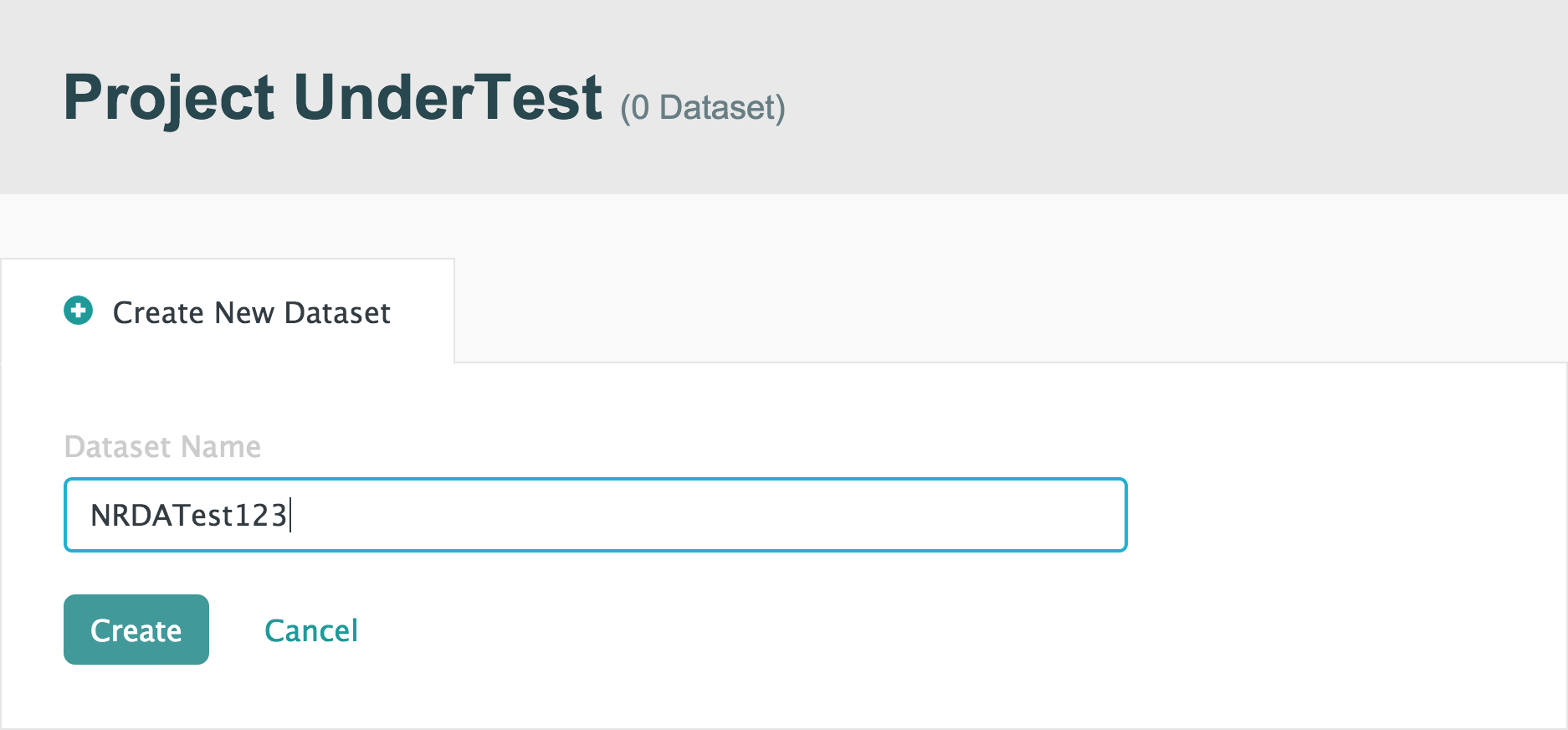
Task: Click the highlighted teal input border area
Action: point(594,514)
